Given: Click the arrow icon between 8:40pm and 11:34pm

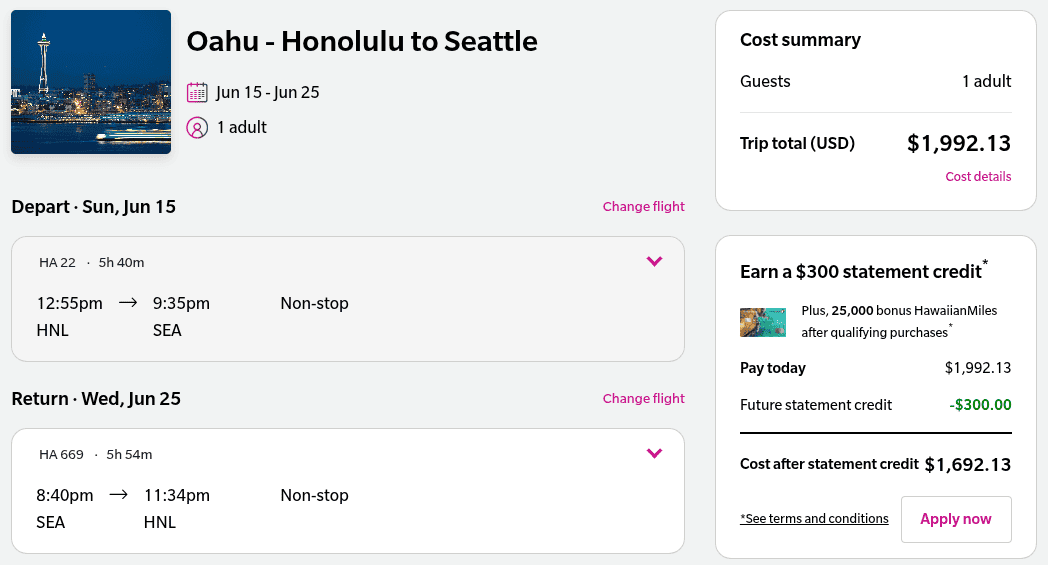Looking at the screenshot, I should point(118,494).
